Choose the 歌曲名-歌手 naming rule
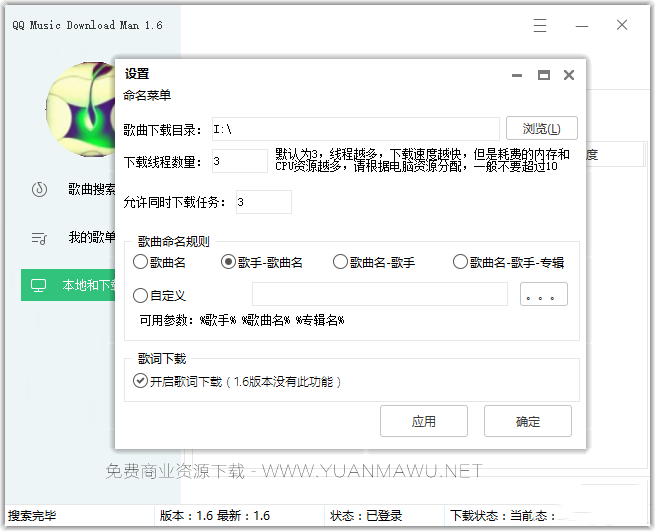 (340, 262)
